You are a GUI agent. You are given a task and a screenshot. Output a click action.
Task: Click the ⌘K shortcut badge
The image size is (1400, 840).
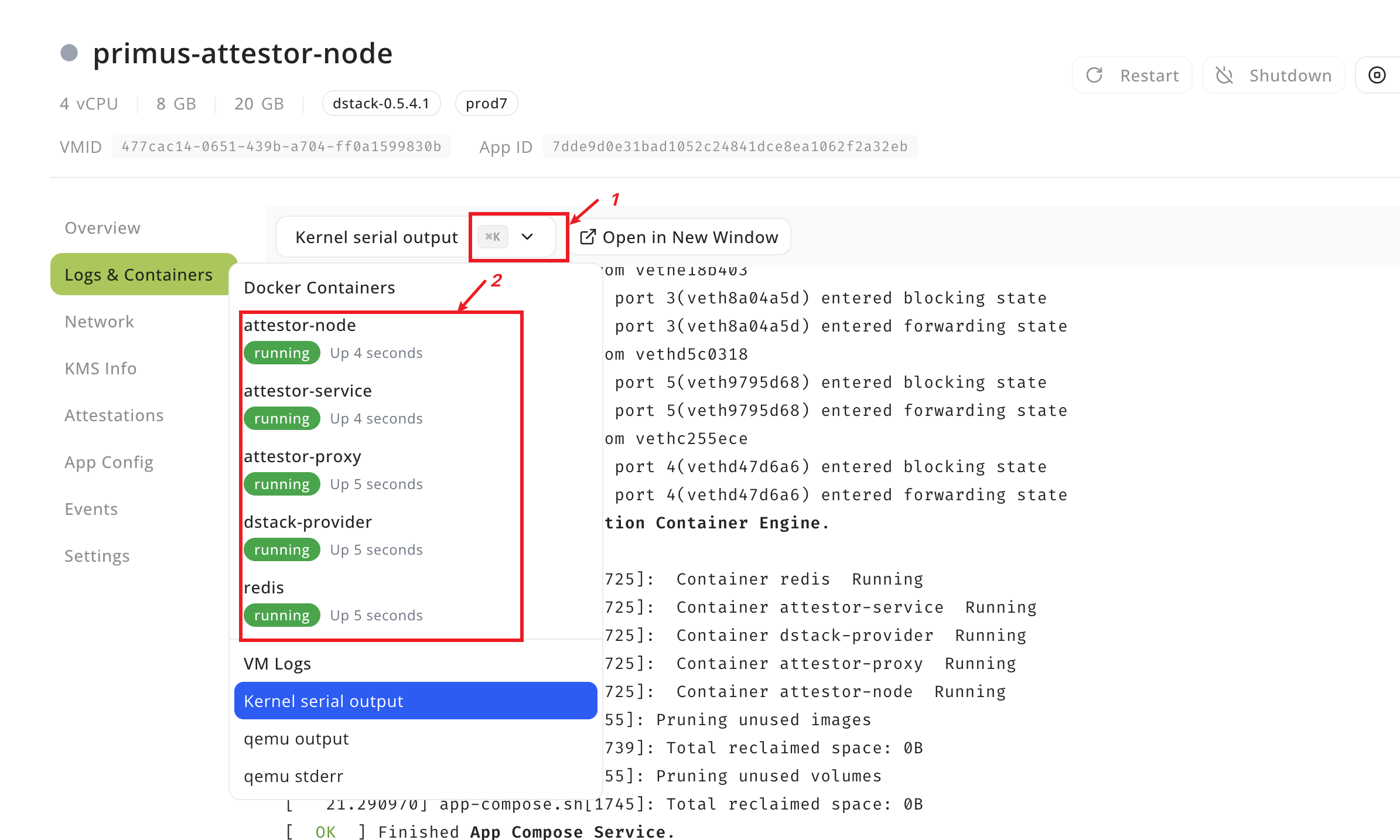tap(493, 237)
